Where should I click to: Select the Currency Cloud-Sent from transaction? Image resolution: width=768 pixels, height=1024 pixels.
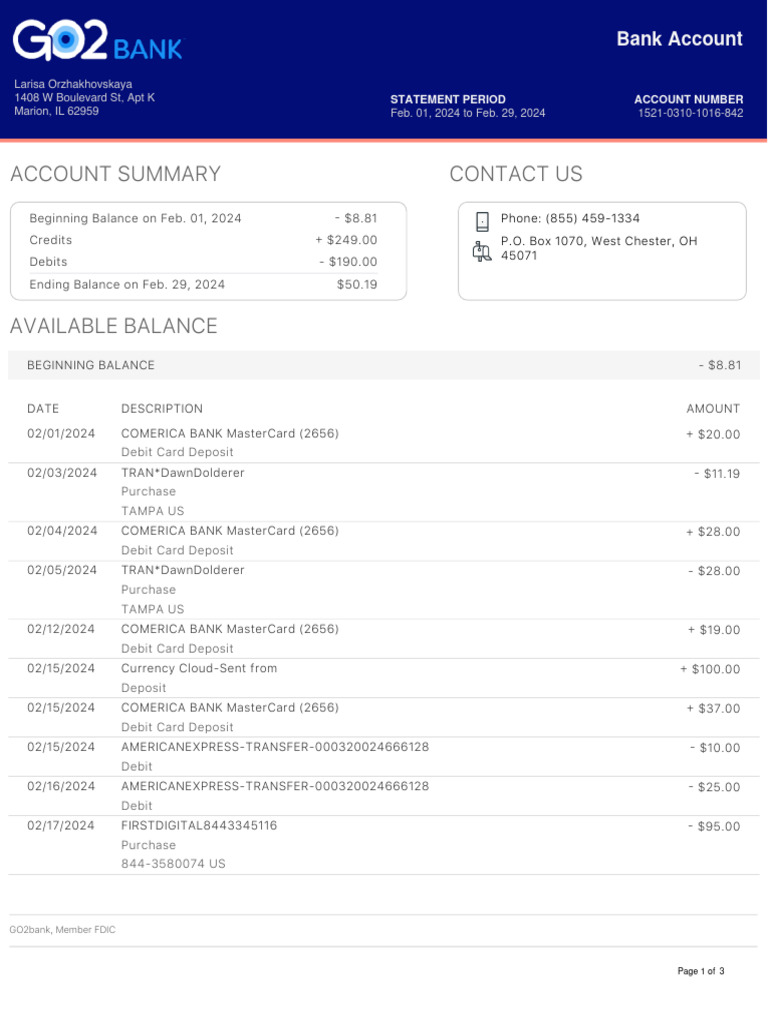click(199, 668)
